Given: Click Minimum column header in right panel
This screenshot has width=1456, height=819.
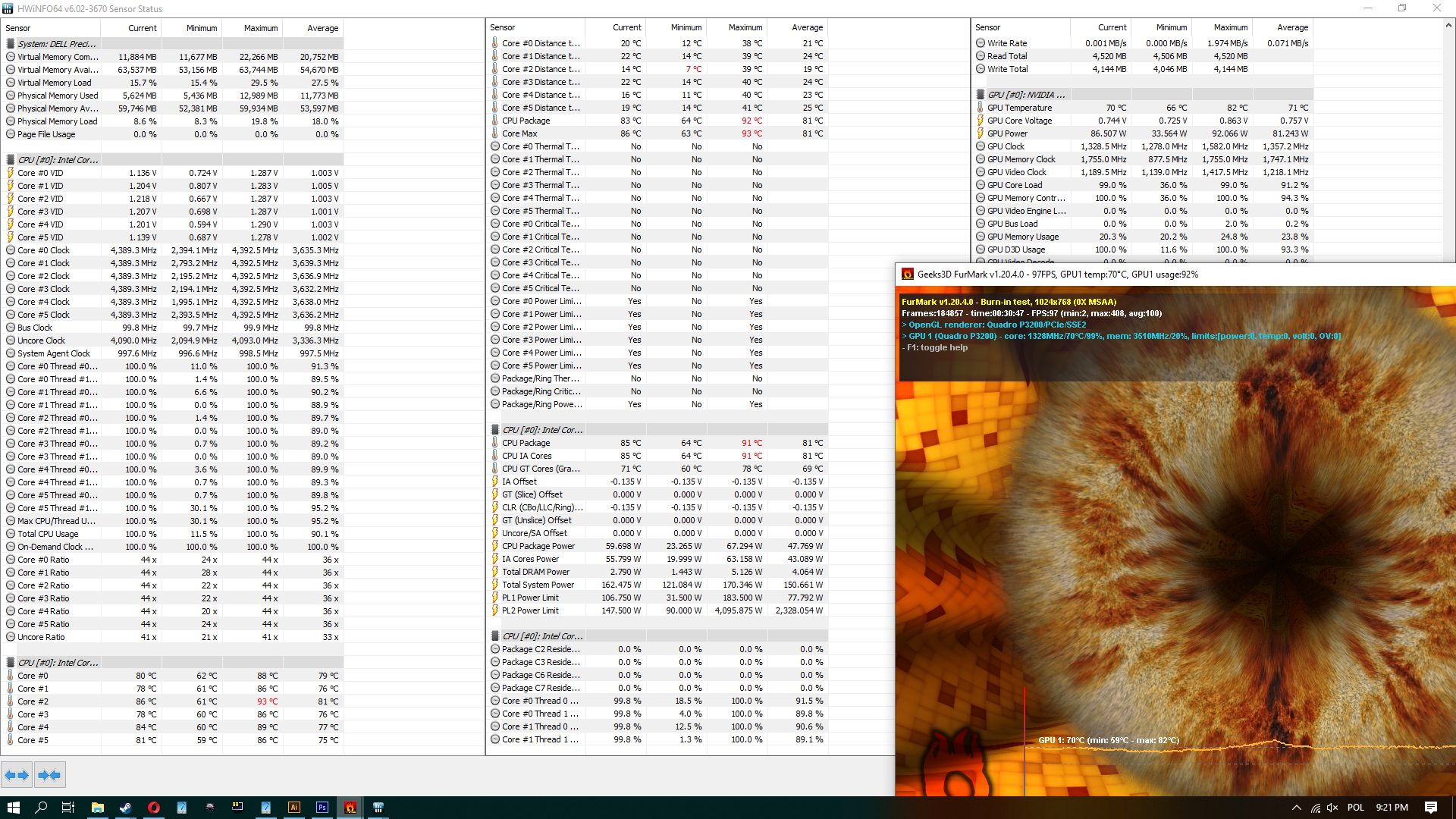Looking at the screenshot, I should pyautogui.click(x=1161, y=27).
